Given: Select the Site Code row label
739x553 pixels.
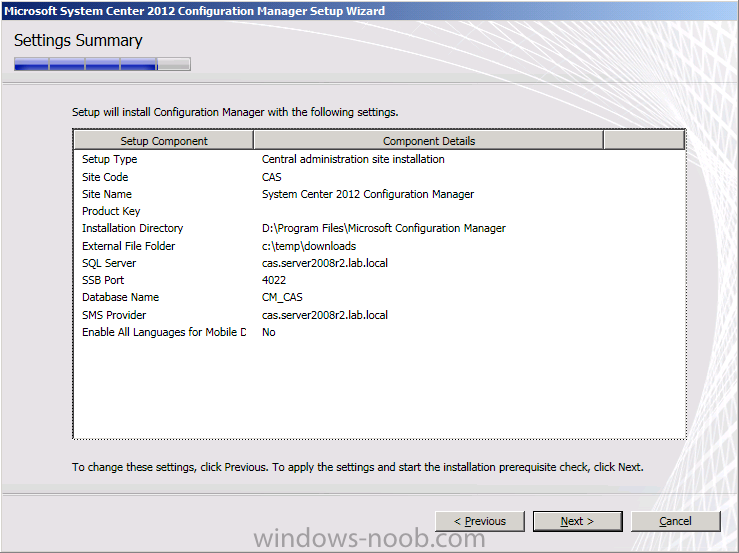Looking at the screenshot, I should (x=105, y=177).
